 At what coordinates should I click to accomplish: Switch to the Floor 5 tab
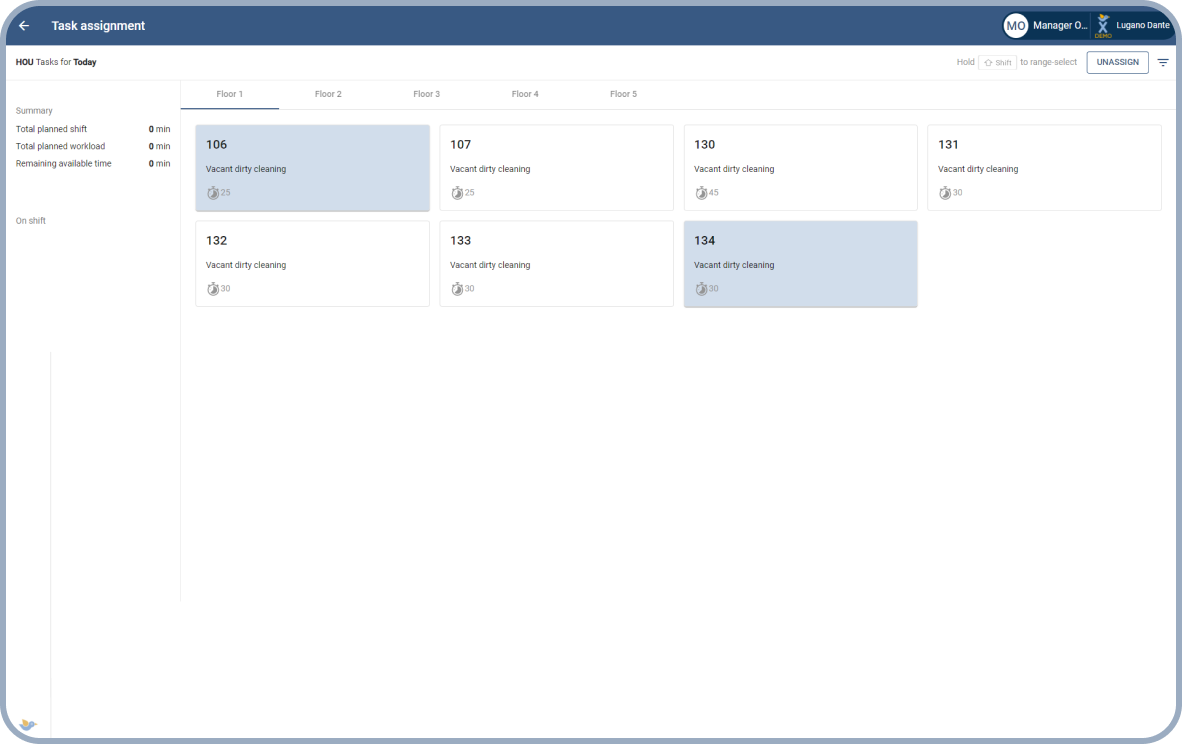coord(623,94)
